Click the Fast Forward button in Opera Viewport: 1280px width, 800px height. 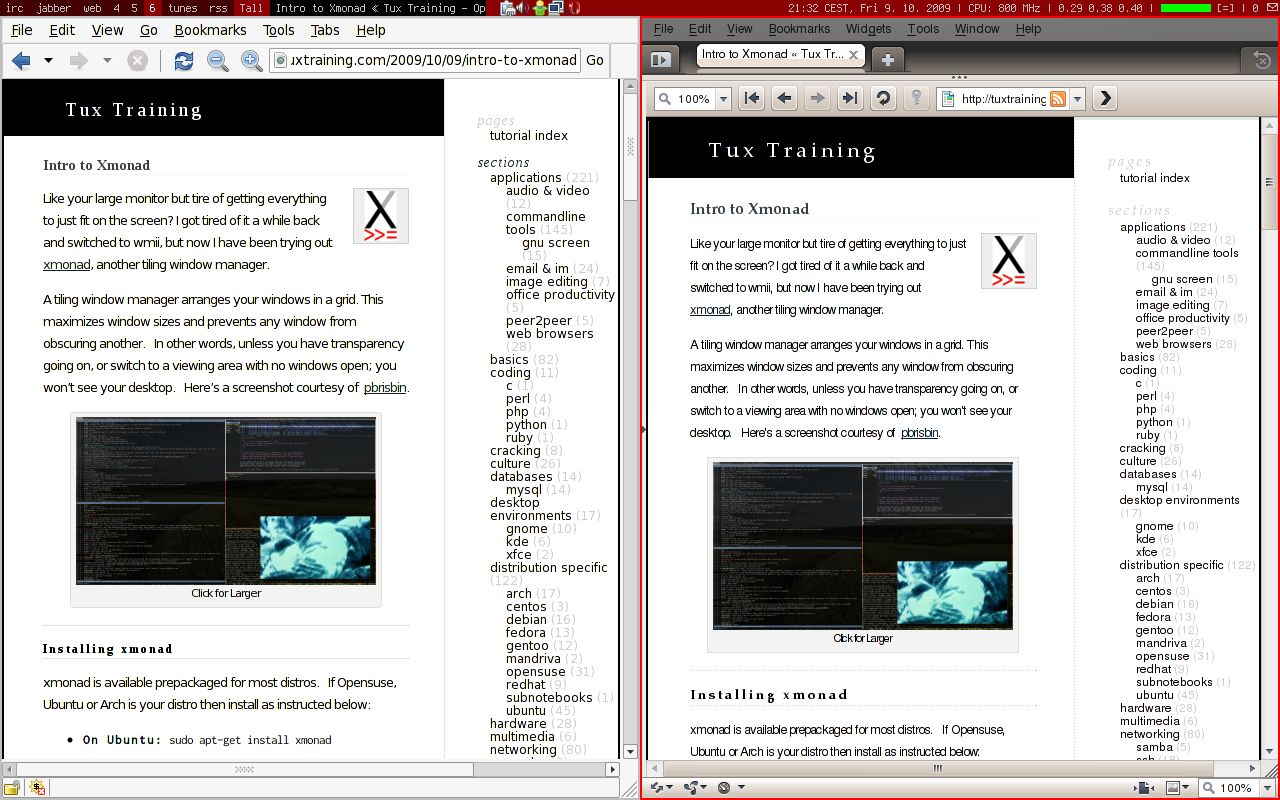coord(850,98)
